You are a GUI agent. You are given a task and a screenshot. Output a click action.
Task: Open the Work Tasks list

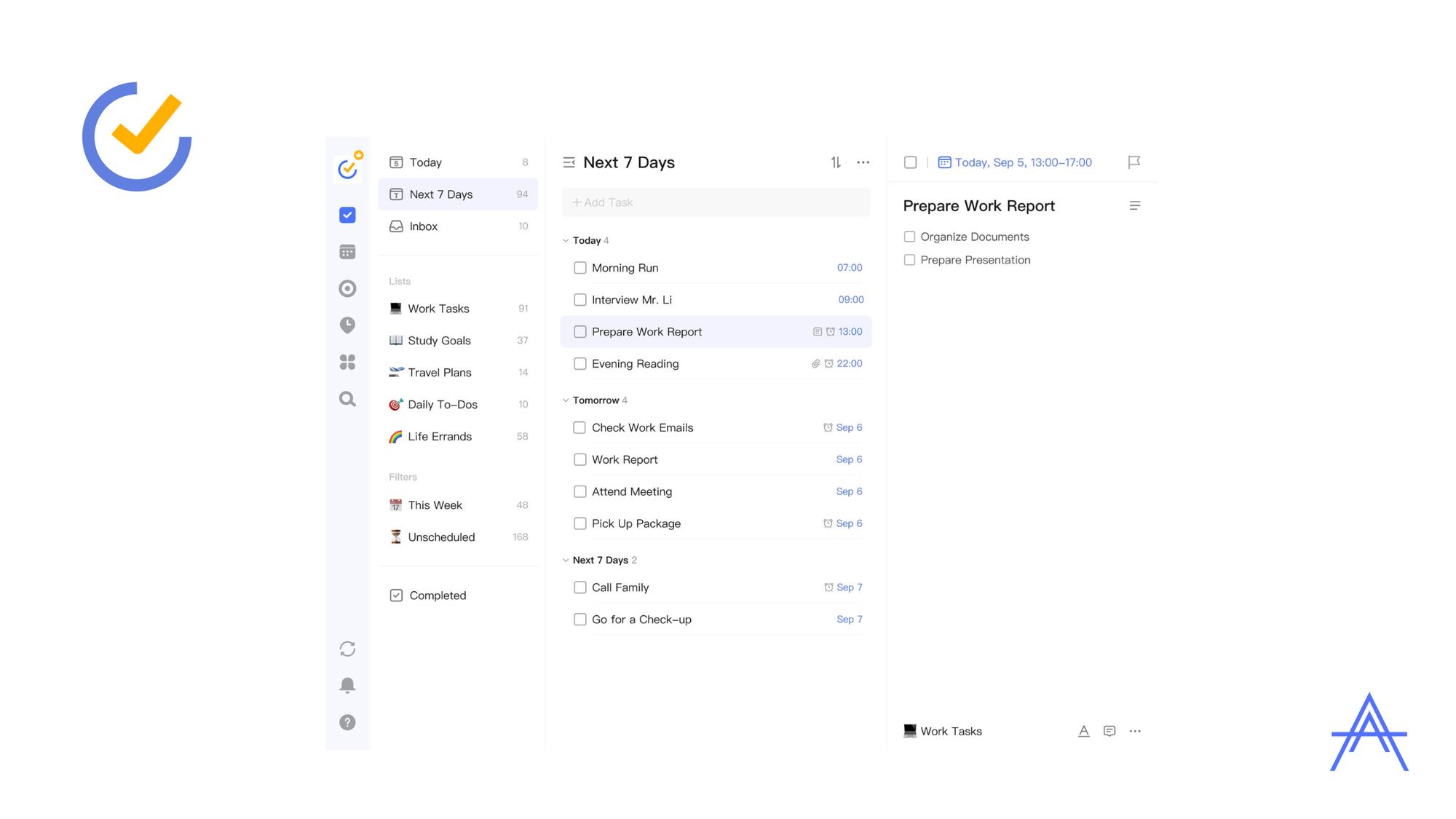pyautogui.click(x=458, y=309)
